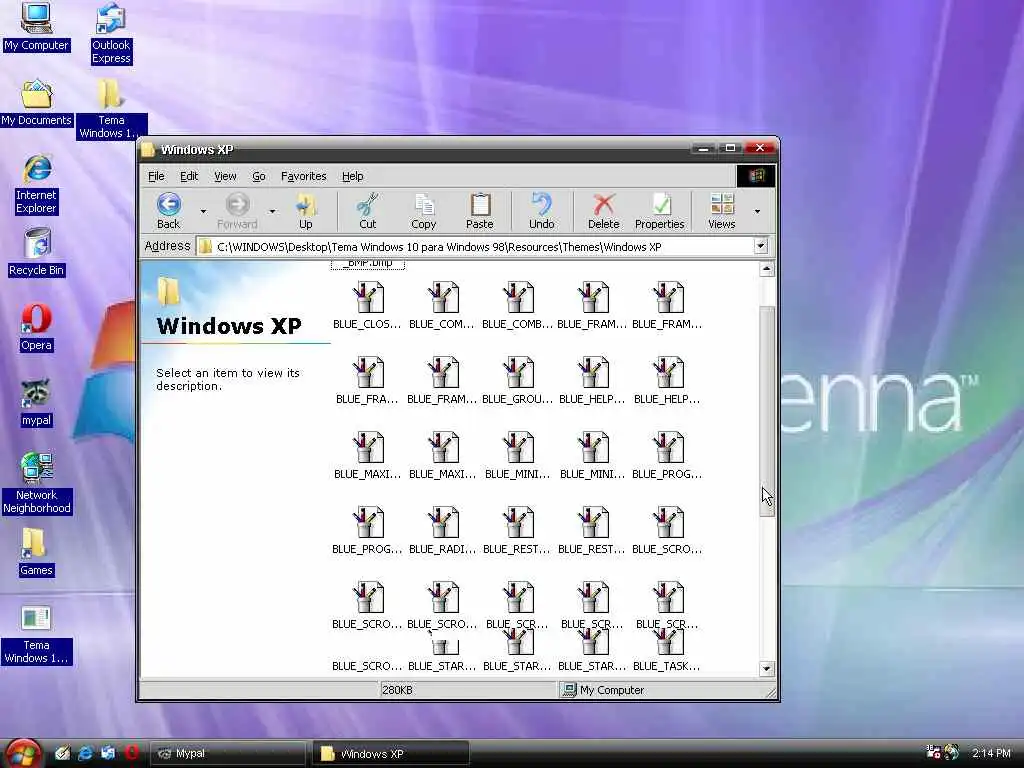Click the file list scroll up arrow
This screenshot has width=1024, height=768.
[767, 268]
